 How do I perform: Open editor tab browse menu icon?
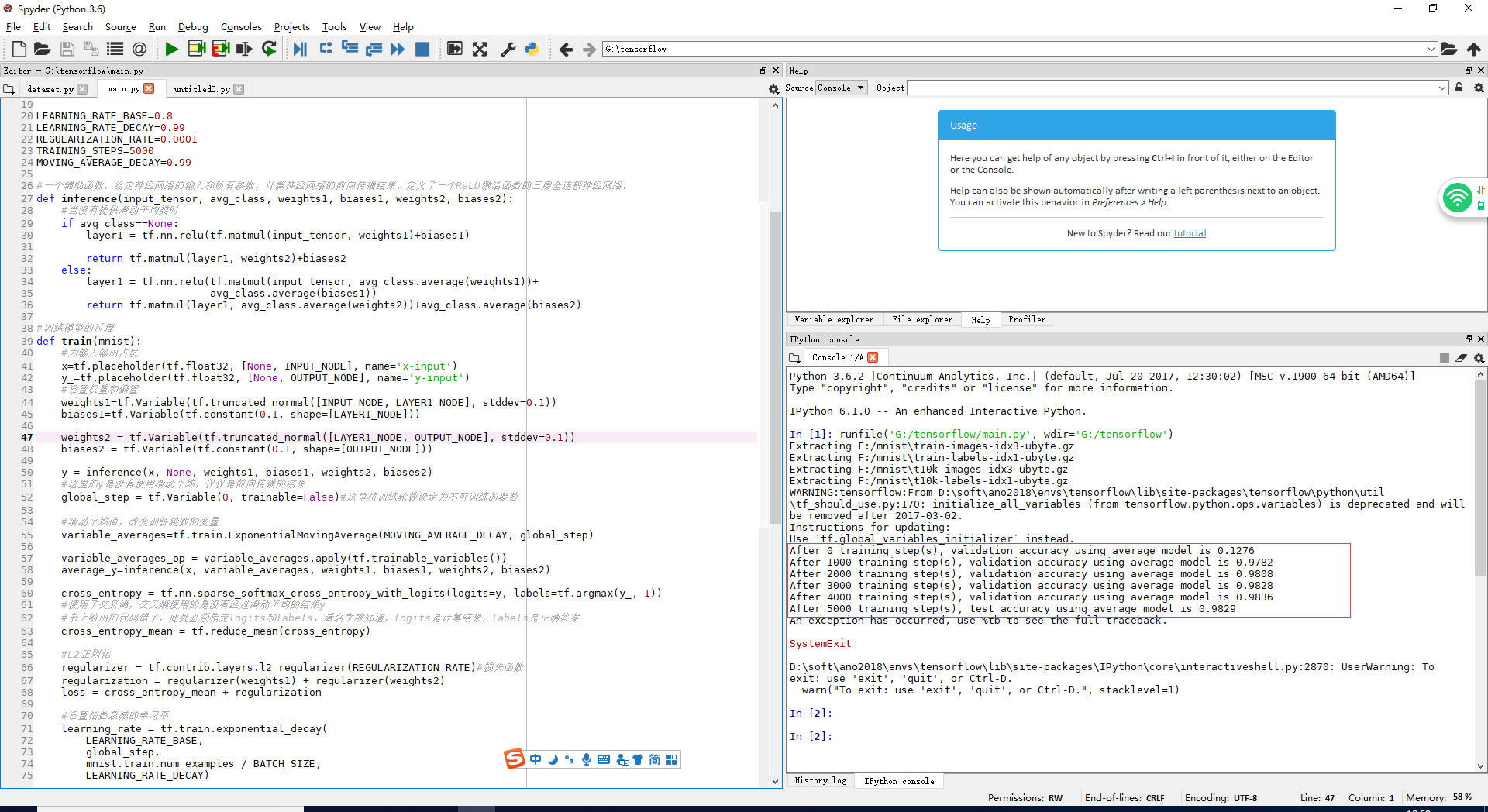point(9,89)
